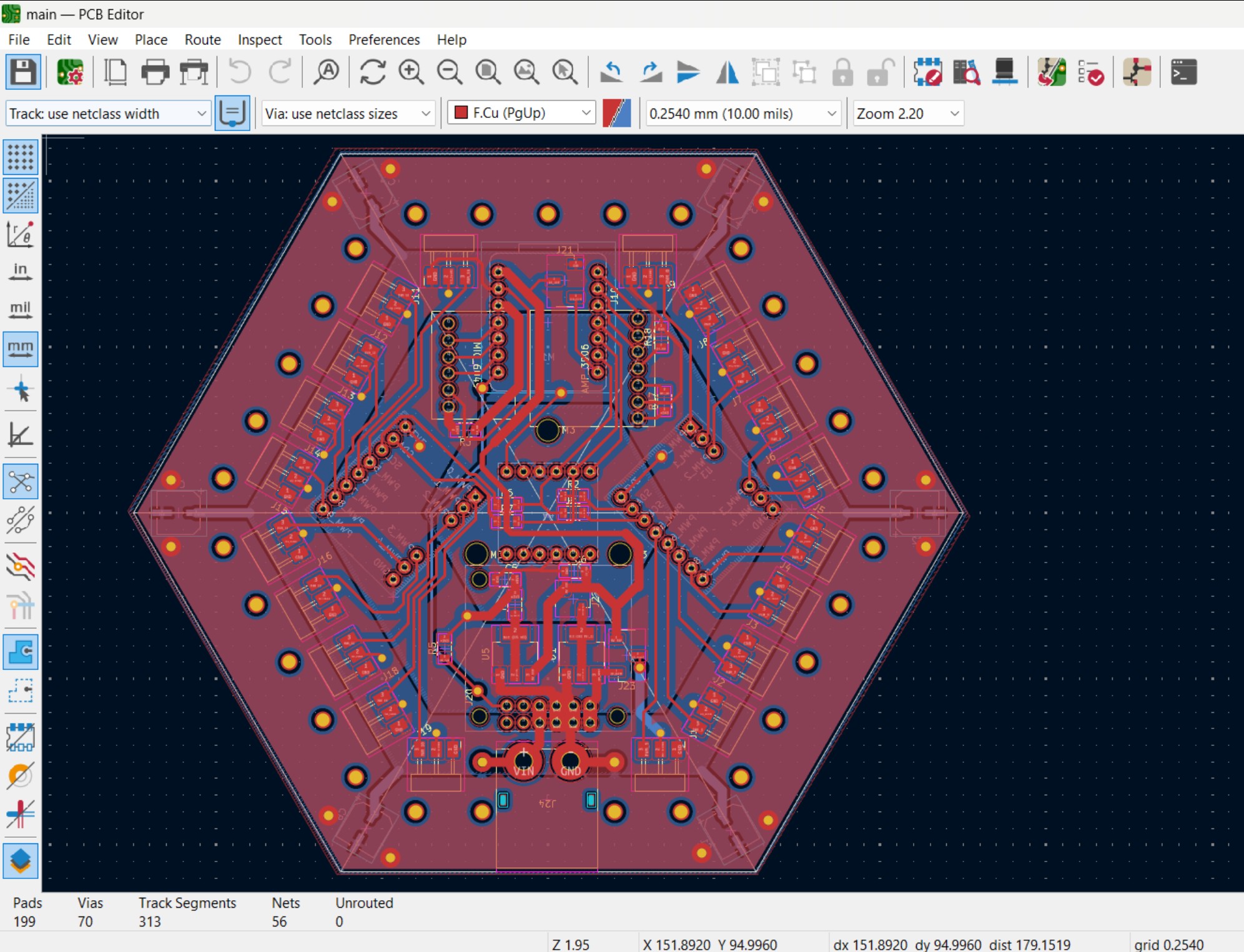Zoom in using magnifier plus icon
Viewport: 1244px width, 952px height.
tap(411, 72)
